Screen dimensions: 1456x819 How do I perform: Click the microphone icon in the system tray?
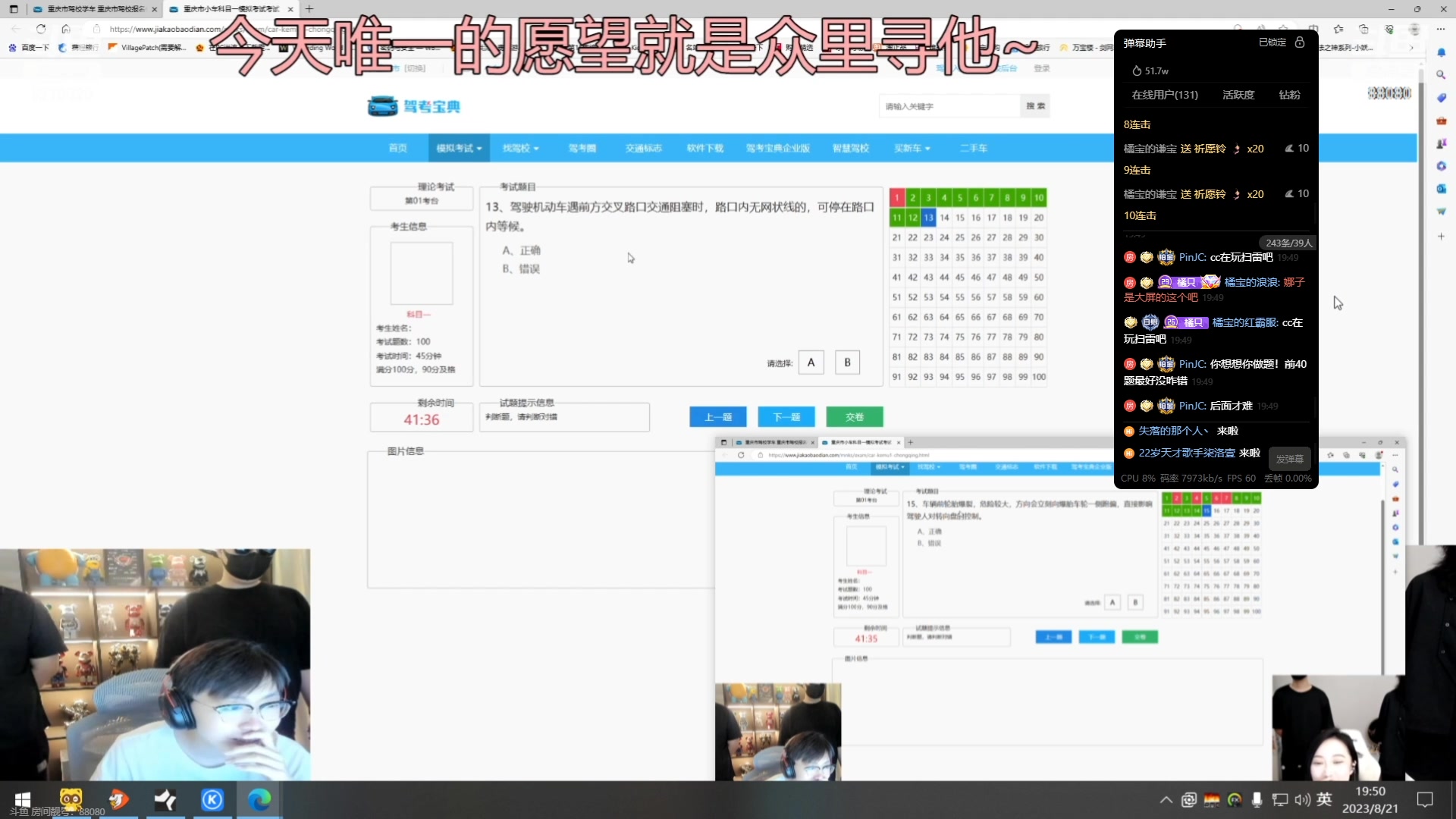1258,800
